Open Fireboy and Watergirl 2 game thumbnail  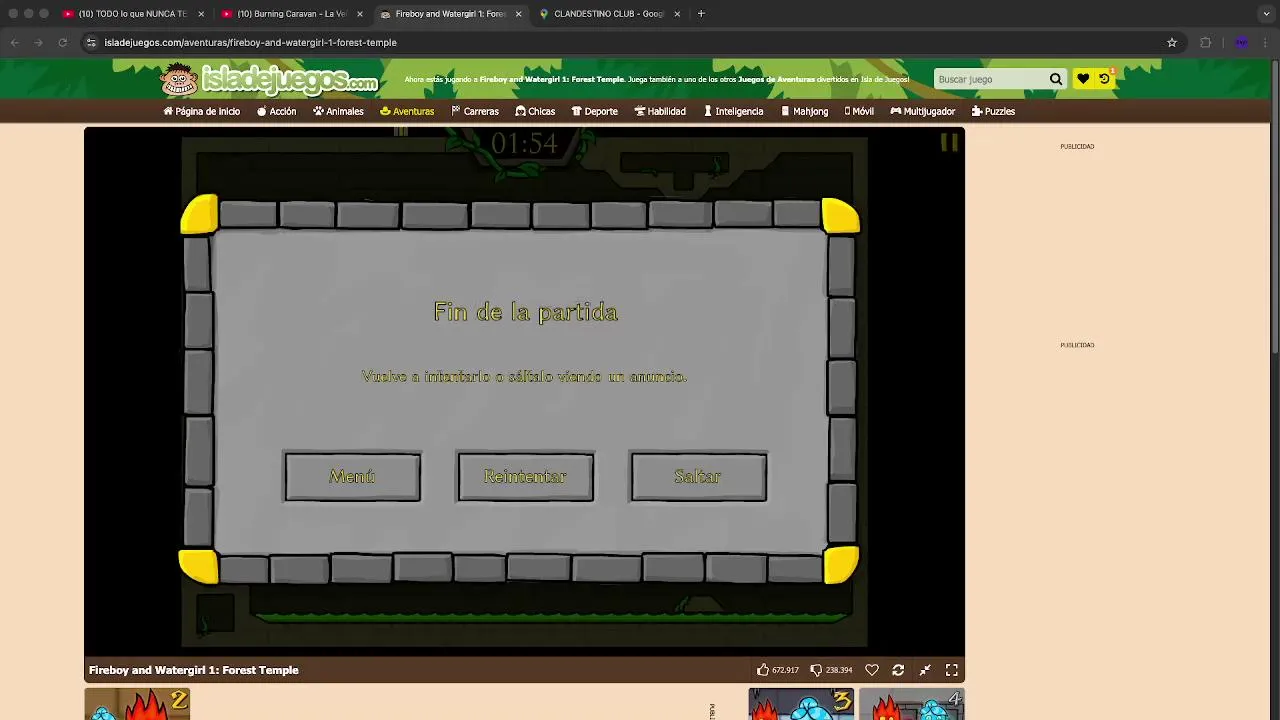coord(137,704)
